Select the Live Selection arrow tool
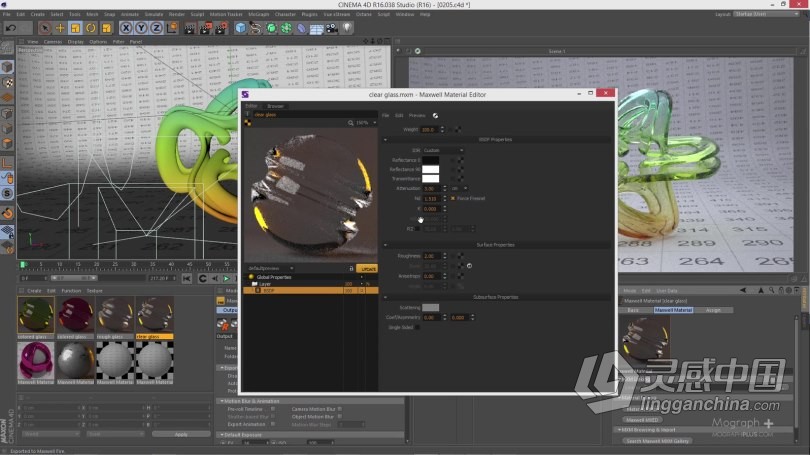Image resolution: width=810 pixels, height=455 pixels. pyautogui.click(x=45, y=28)
